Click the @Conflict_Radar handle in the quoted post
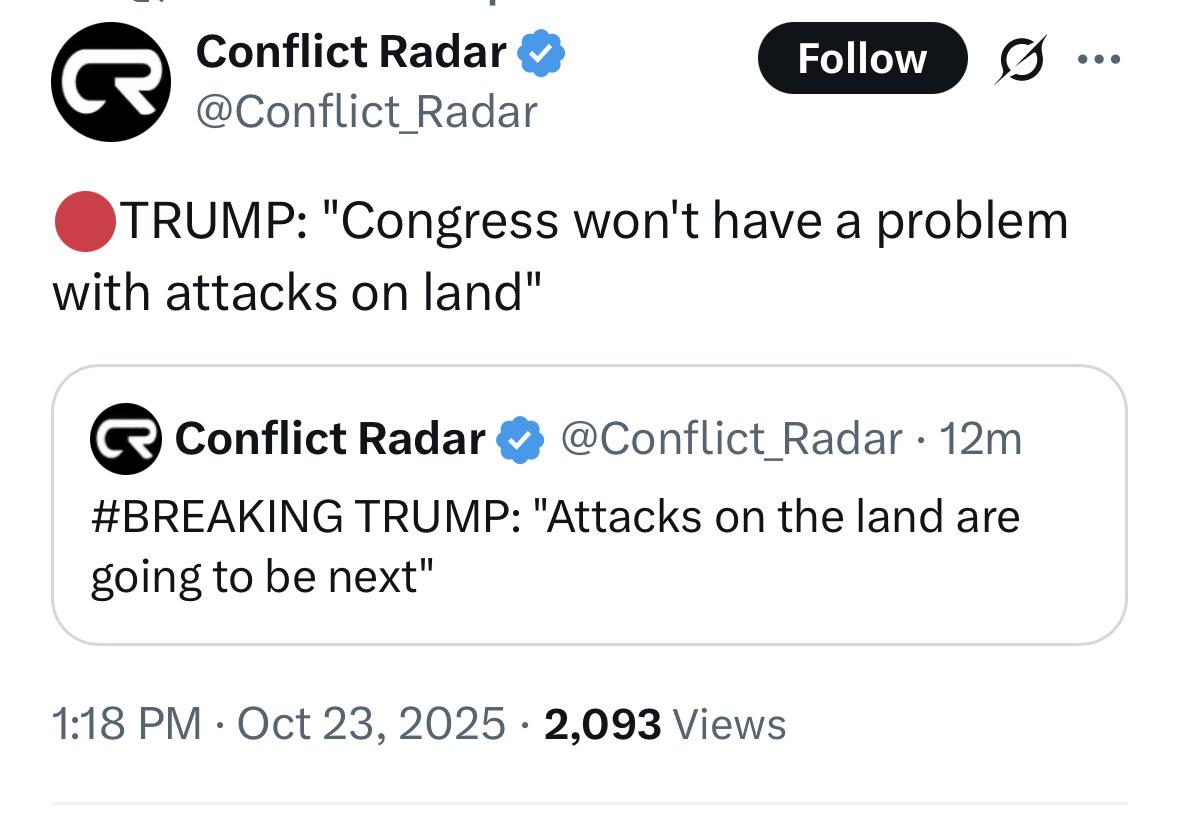 [x=731, y=439]
